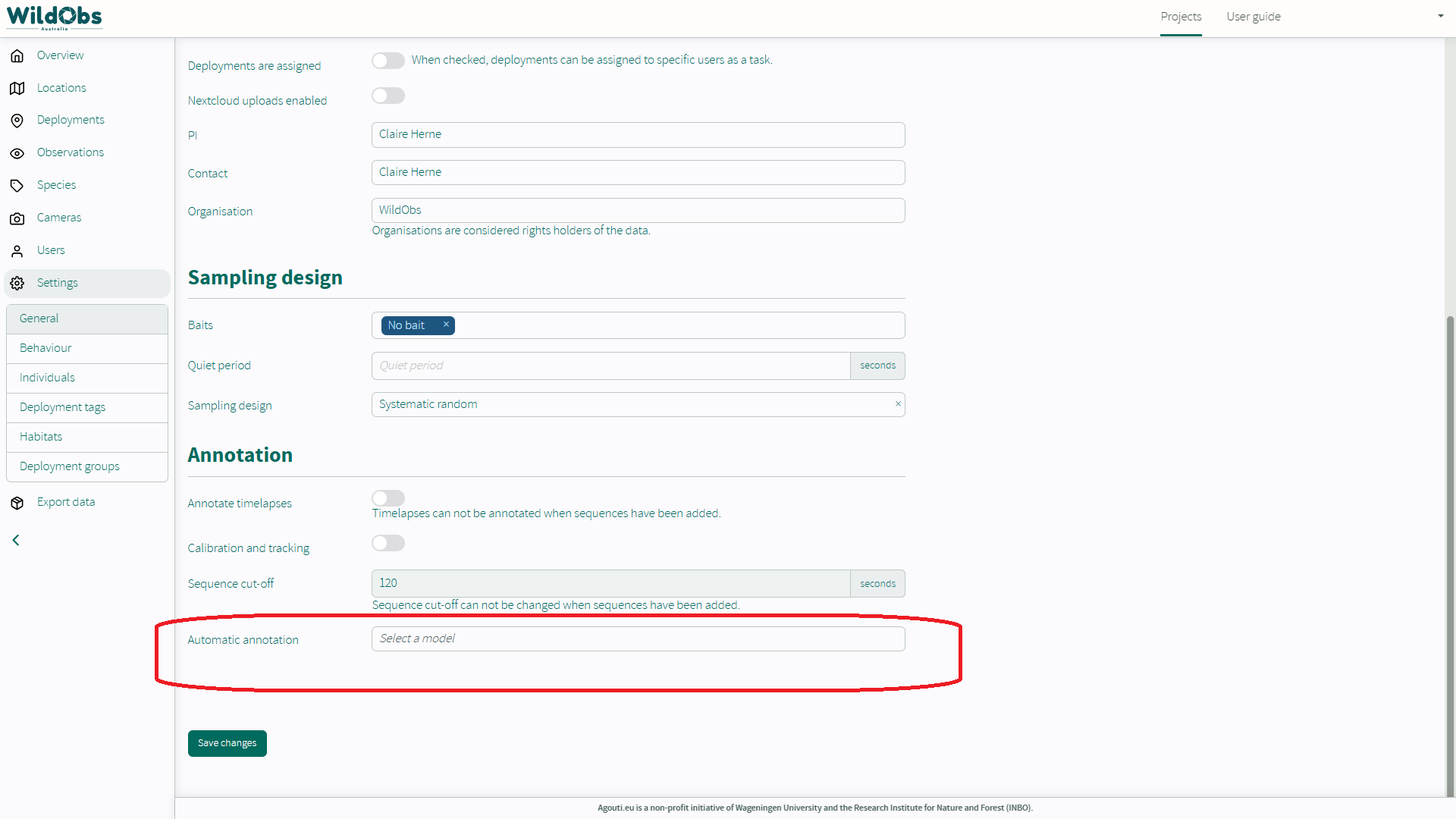This screenshot has width=1456, height=819.
Task: Toggle Deployments are assigned switch
Action: pyautogui.click(x=388, y=61)
